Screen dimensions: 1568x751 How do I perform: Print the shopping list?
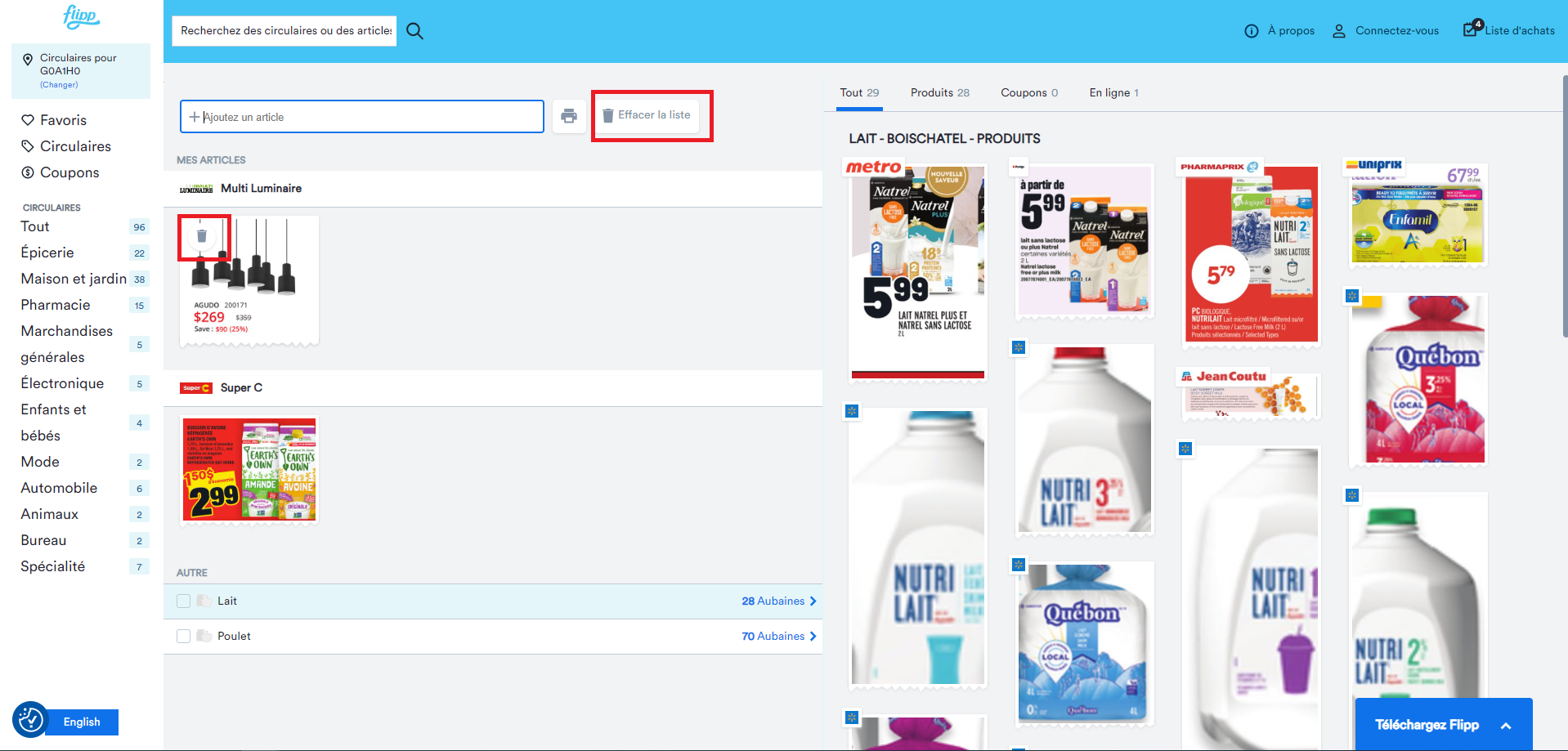[x=569, y=116]
